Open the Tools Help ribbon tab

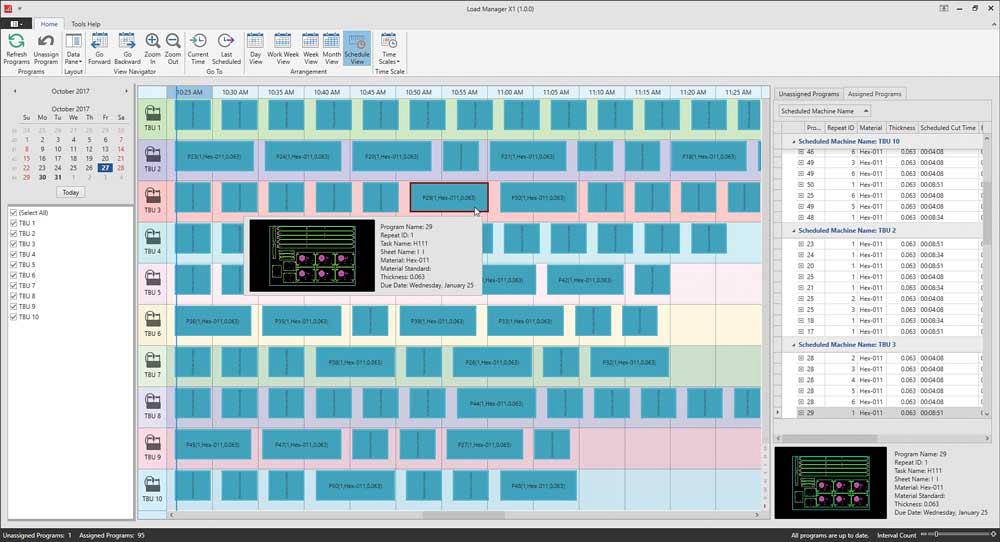[x=85, y=23]
